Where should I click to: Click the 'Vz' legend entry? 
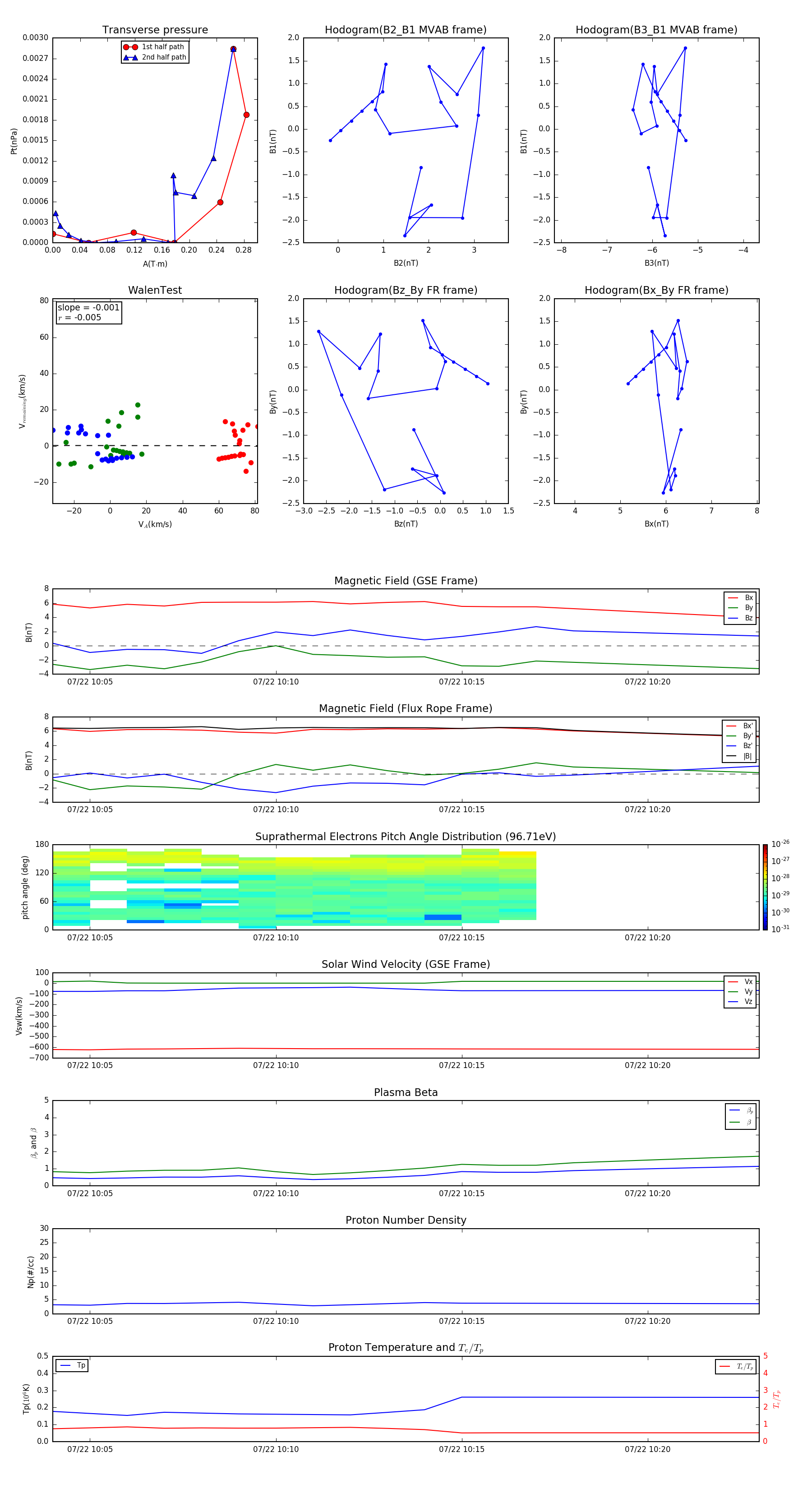[x=740, y=1002]
